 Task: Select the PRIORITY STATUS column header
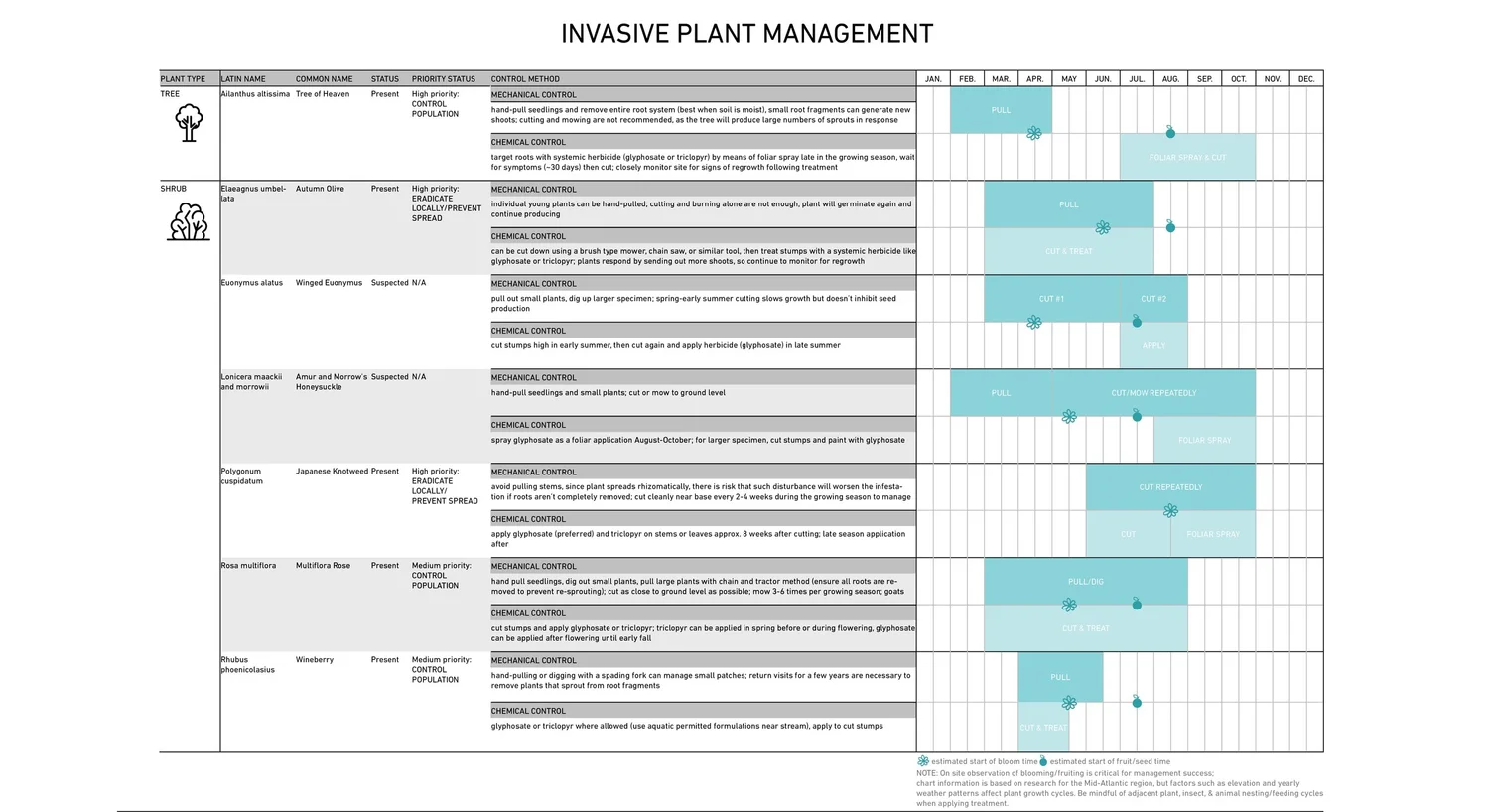444,79
